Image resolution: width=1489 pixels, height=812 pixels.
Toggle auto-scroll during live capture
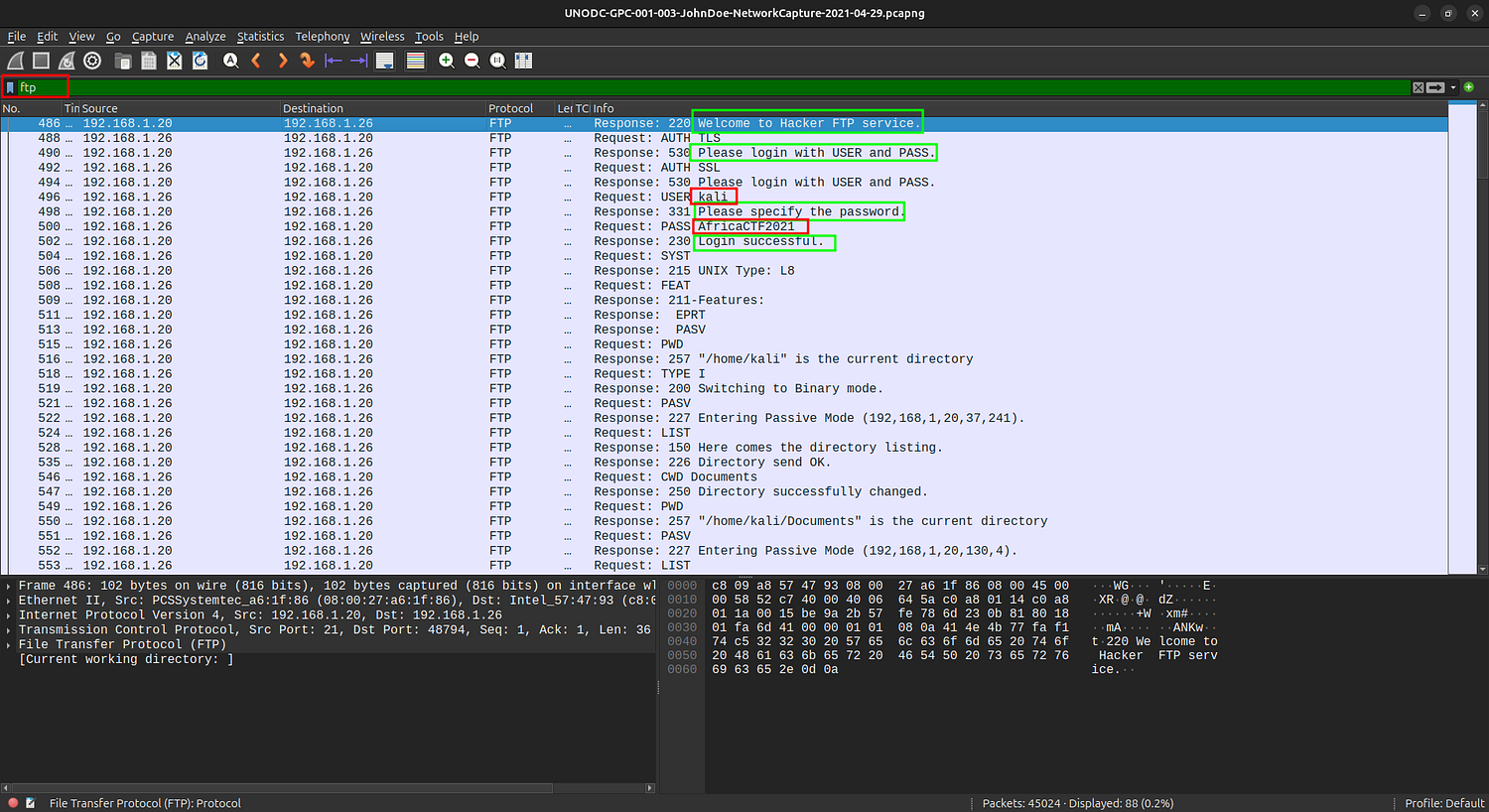[x=385, y=61]
